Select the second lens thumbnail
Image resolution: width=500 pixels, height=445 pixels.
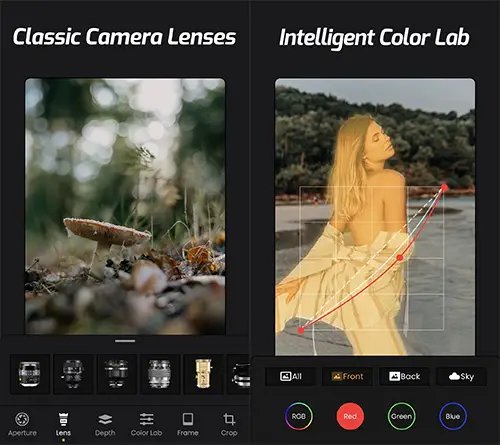(73, 374)
